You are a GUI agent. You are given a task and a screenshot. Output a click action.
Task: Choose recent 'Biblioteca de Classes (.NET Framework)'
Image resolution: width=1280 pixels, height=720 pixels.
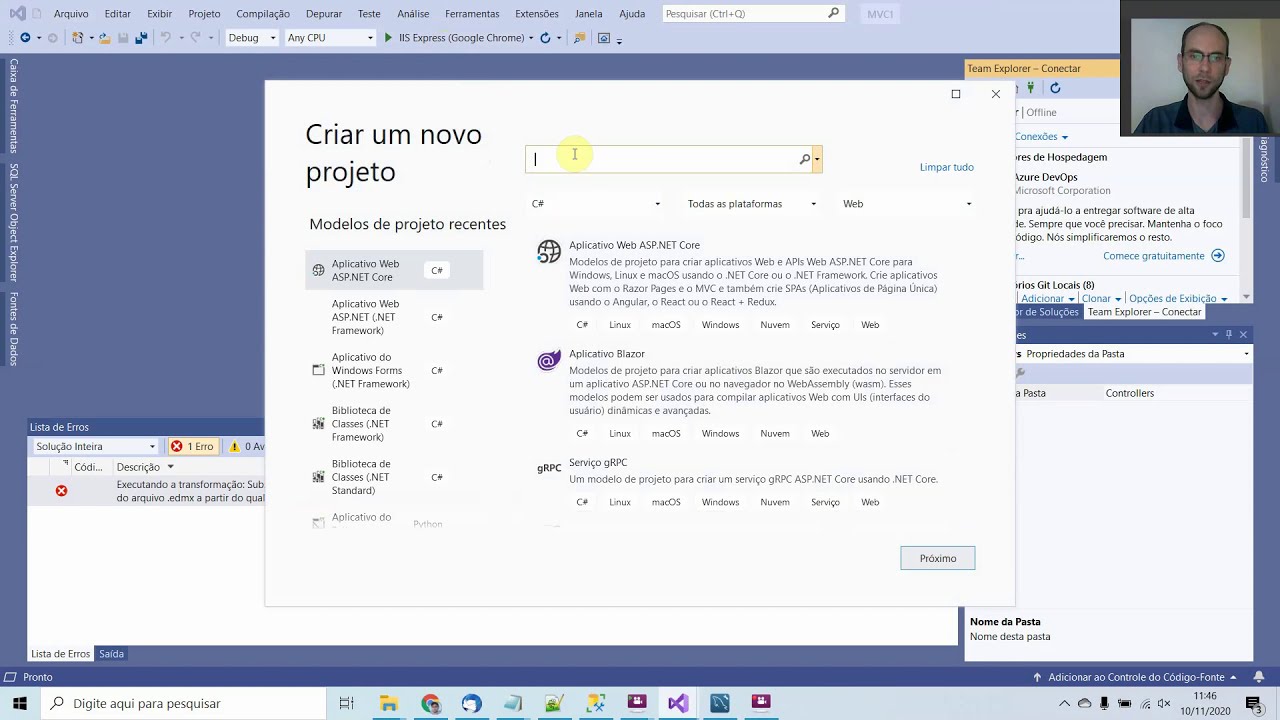(x=394, y=424)
